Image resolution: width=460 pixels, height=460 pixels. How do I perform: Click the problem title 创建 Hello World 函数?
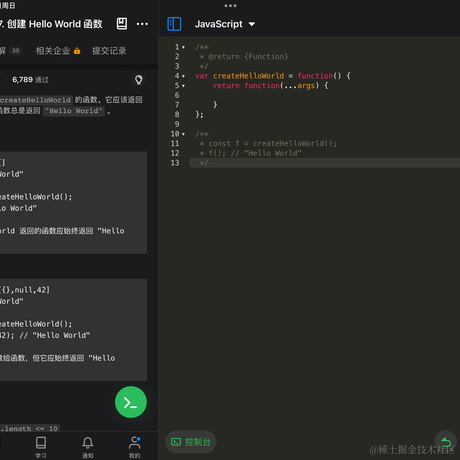click(55, 24)
